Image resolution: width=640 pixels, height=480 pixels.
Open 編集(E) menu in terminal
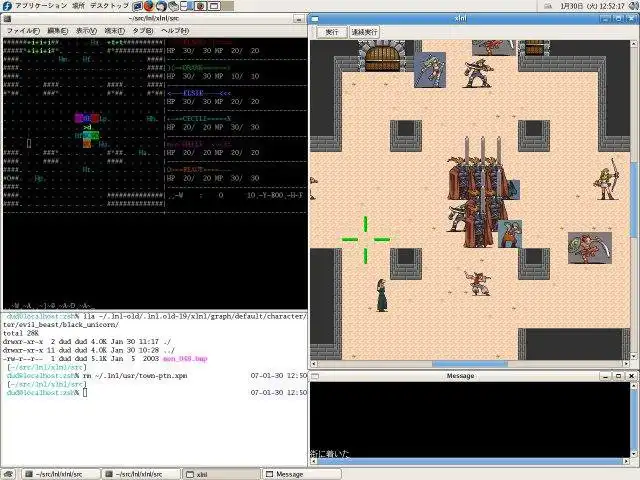(58, 31)
